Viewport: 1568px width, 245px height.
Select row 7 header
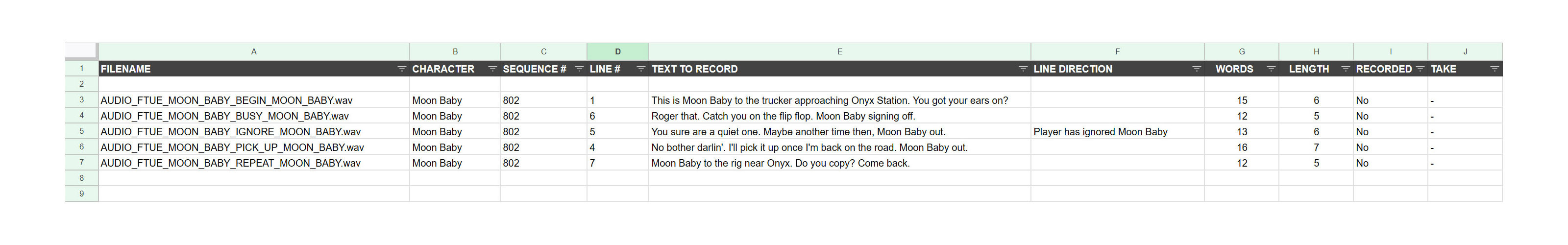pos(81,163)
